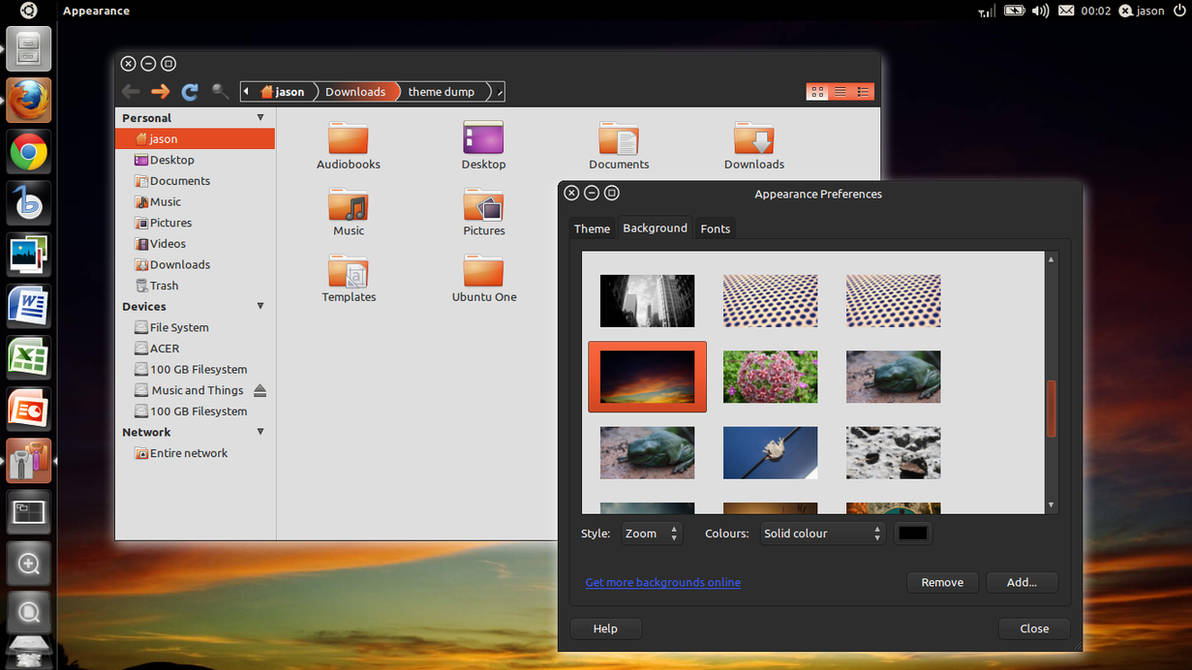This screenshot has height=670, width=1192.
Task: Open the battery status indicator
Action: pyautogui.click(x=1014, y=11)
